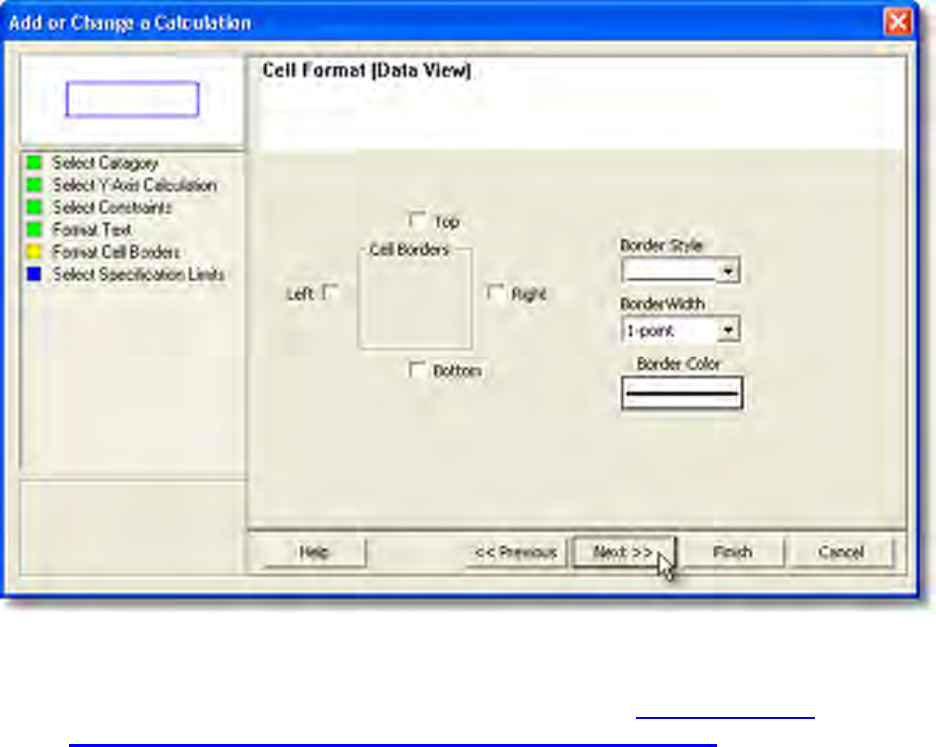Viewport: 936px width, 747px height.
Task: Go to the Format Text step
Action: pyautogui.click(x=92, y=230)
